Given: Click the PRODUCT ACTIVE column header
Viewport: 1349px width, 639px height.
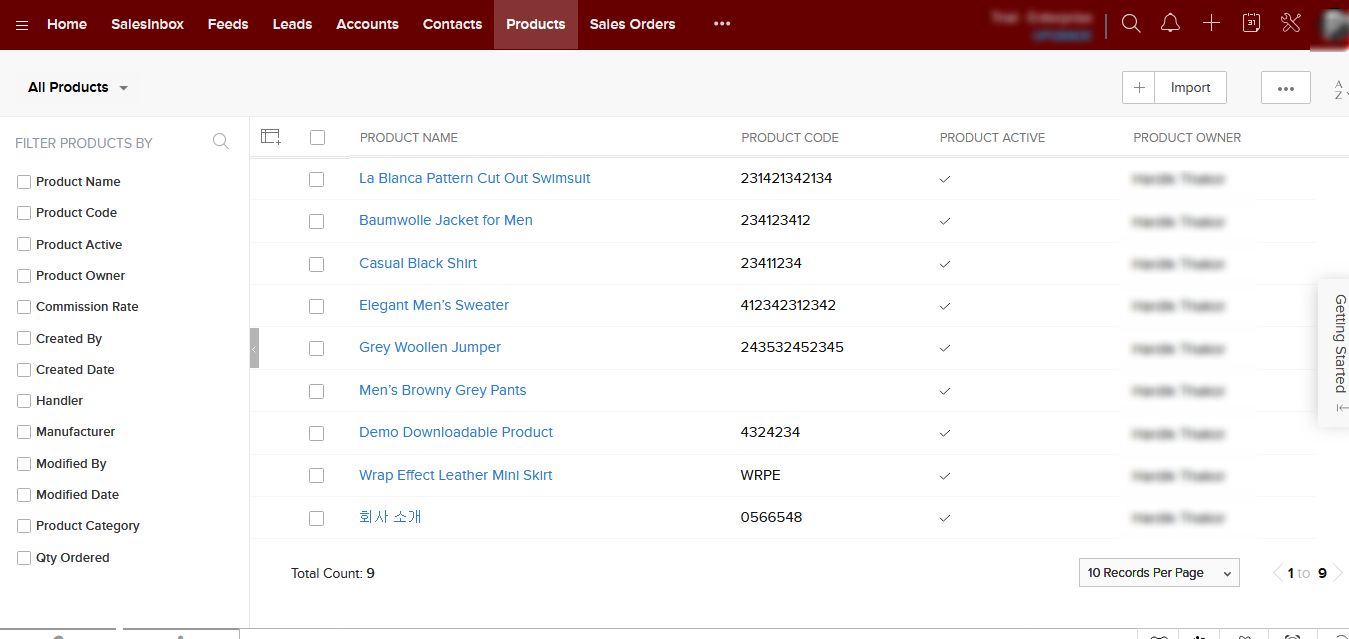Looking at the screenshot, I should point(992,138).
